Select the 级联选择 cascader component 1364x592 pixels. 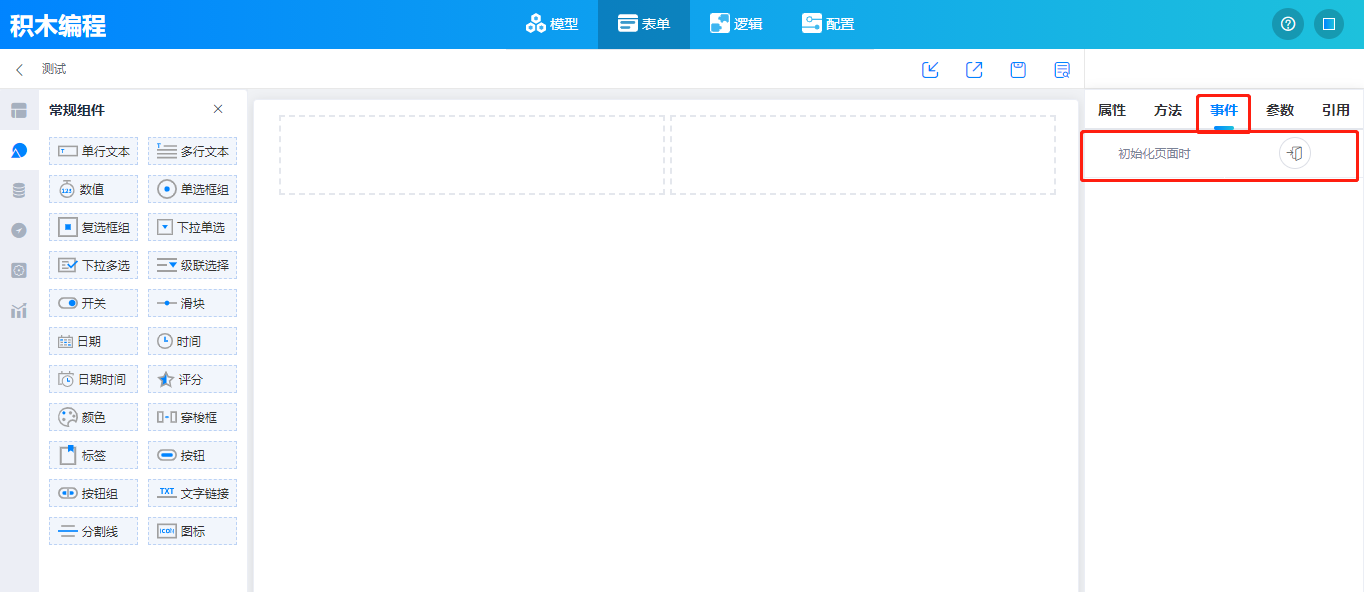coord(193,265)
